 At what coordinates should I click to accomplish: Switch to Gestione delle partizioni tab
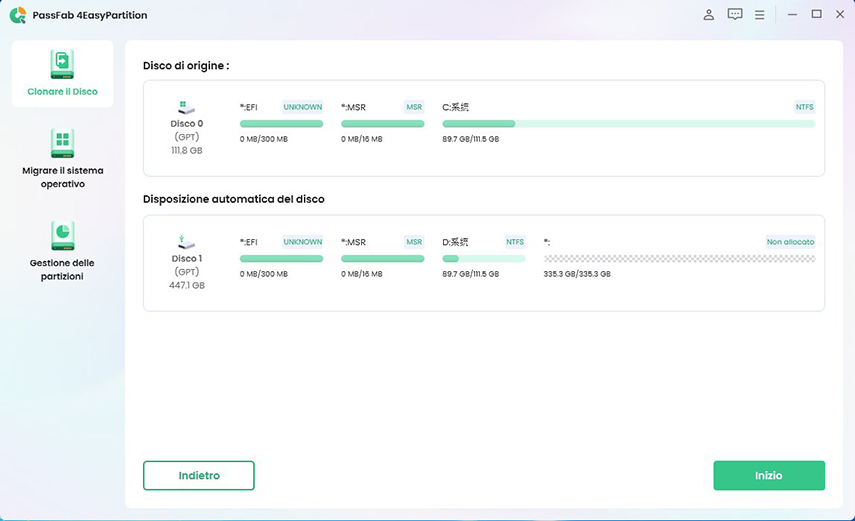[x=62, y=269]
